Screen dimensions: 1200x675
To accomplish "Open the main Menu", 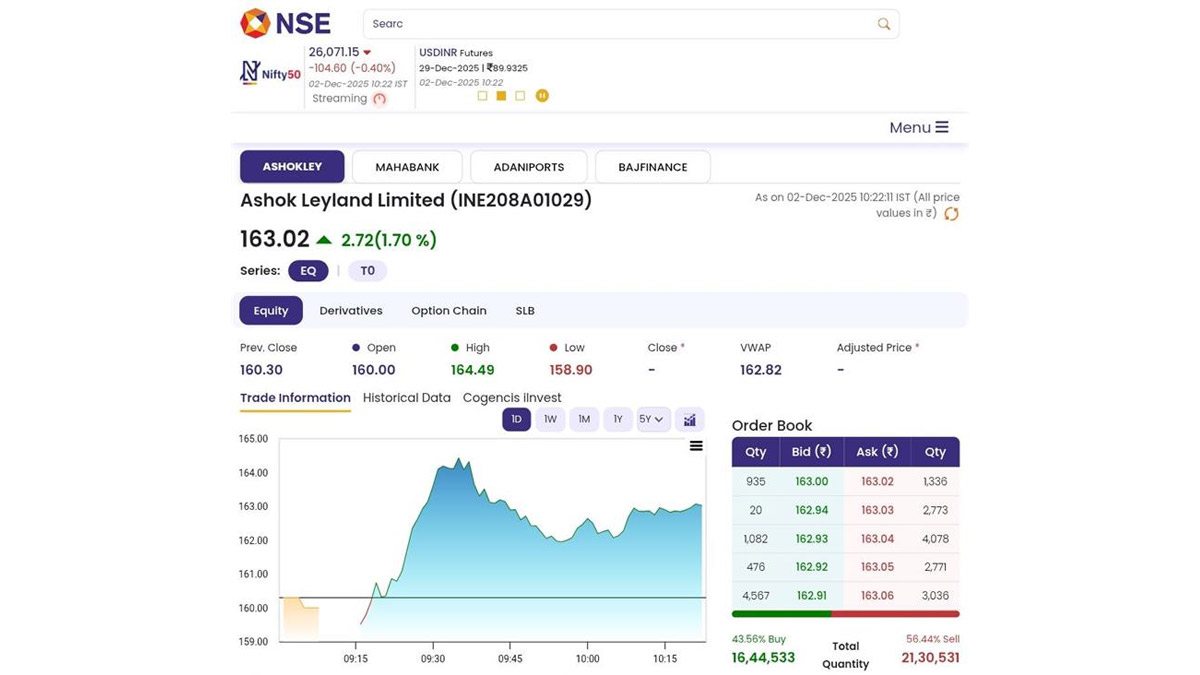I will click(x=918, y=127).
